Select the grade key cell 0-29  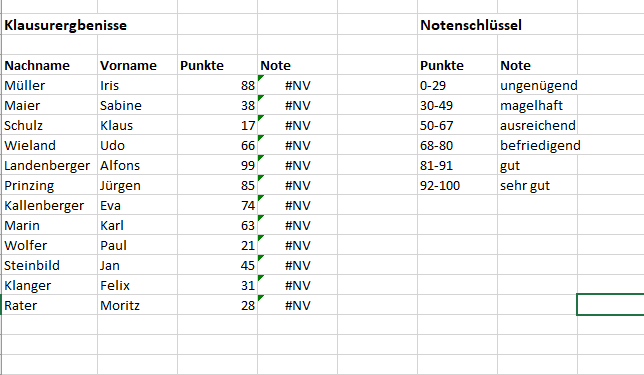457,85
